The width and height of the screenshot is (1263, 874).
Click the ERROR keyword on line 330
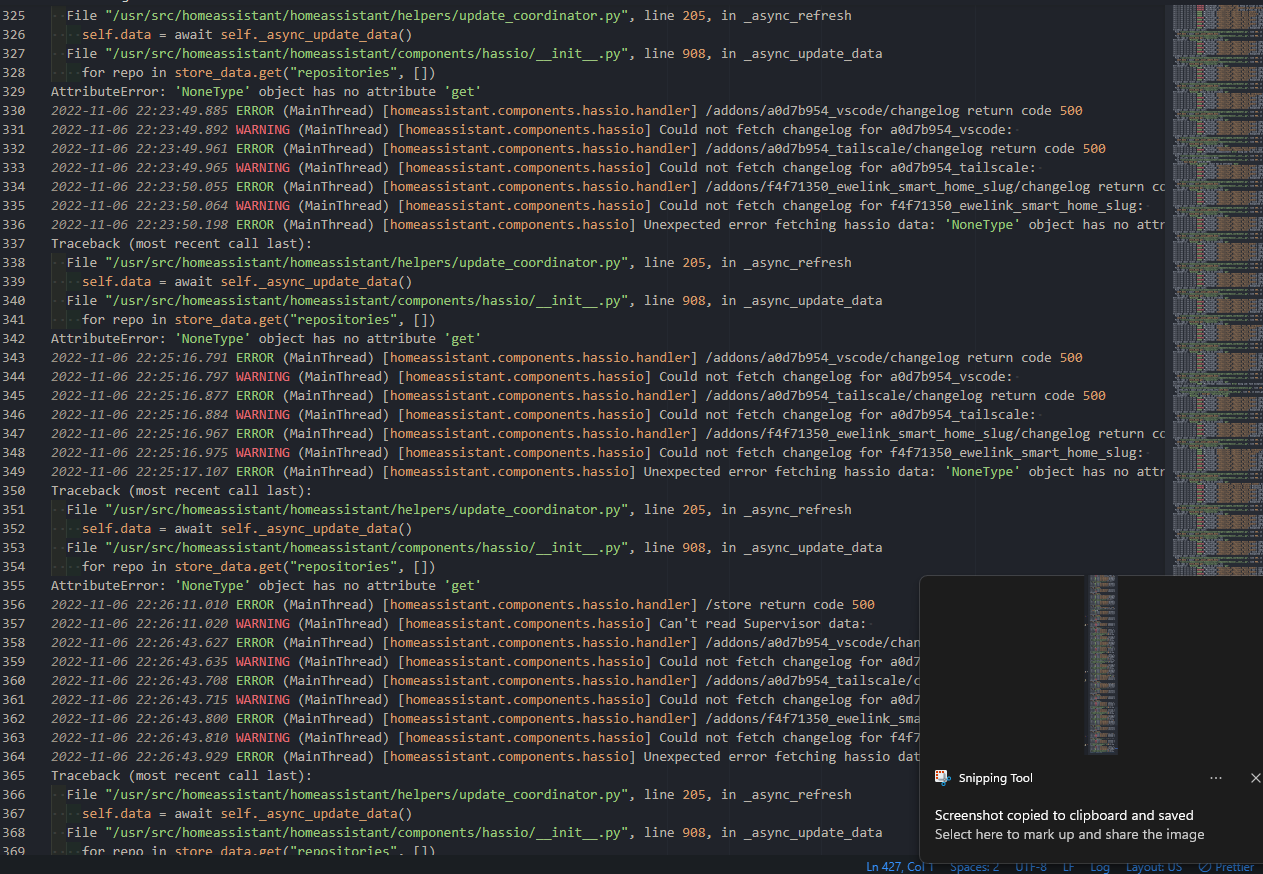tap(255, 111)
